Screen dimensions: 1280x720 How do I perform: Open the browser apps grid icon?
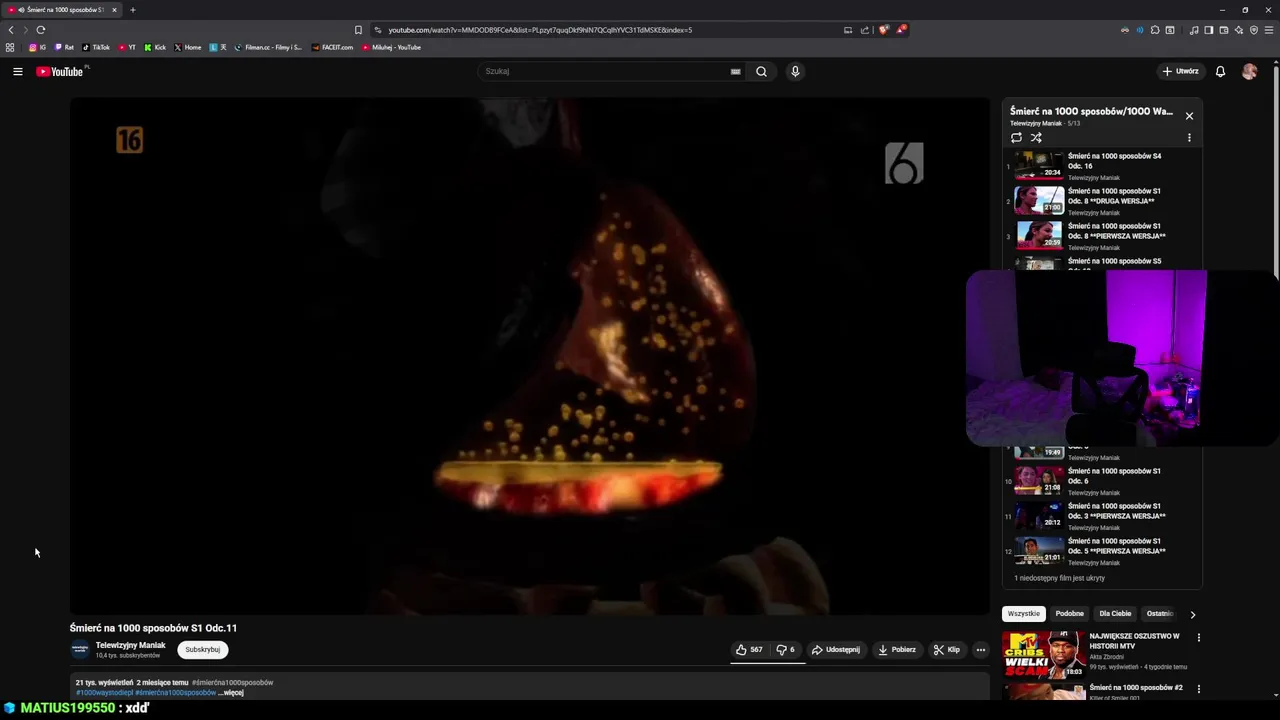point(10,47)
